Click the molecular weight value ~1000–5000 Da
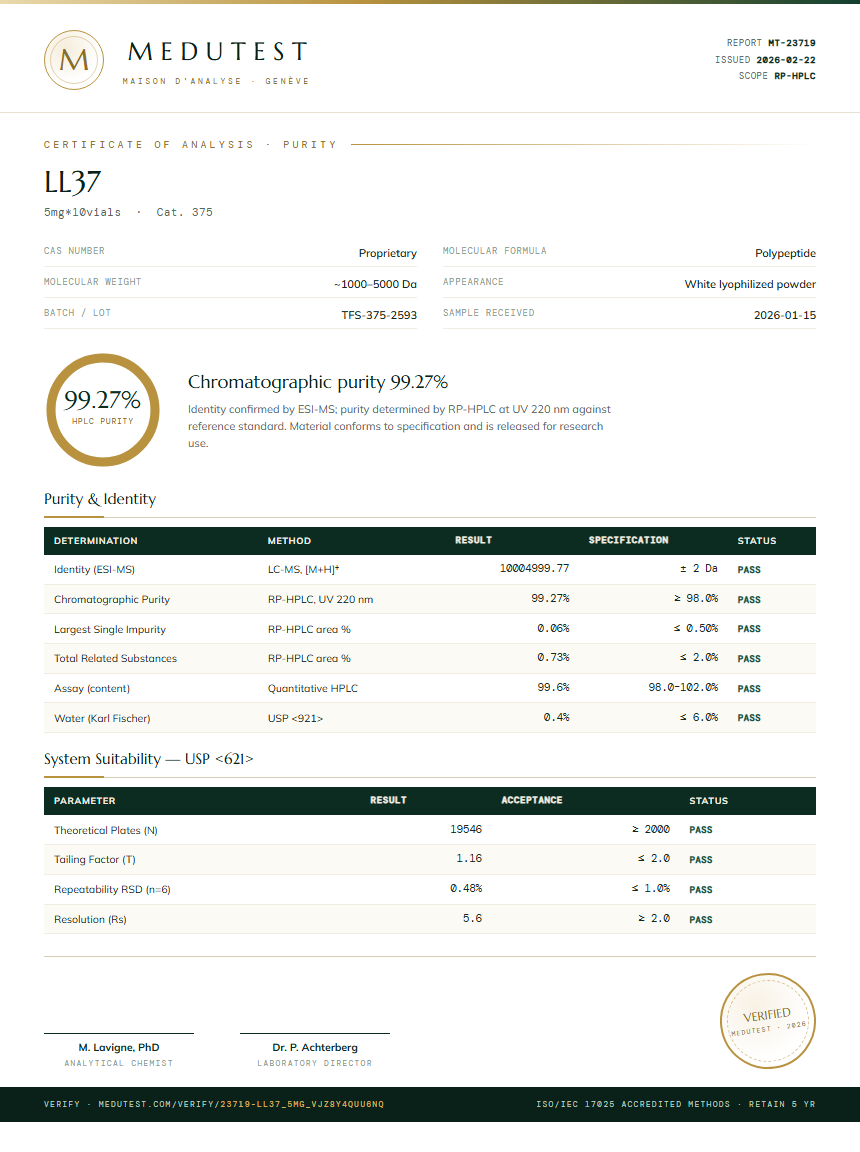 click(375, 284)
